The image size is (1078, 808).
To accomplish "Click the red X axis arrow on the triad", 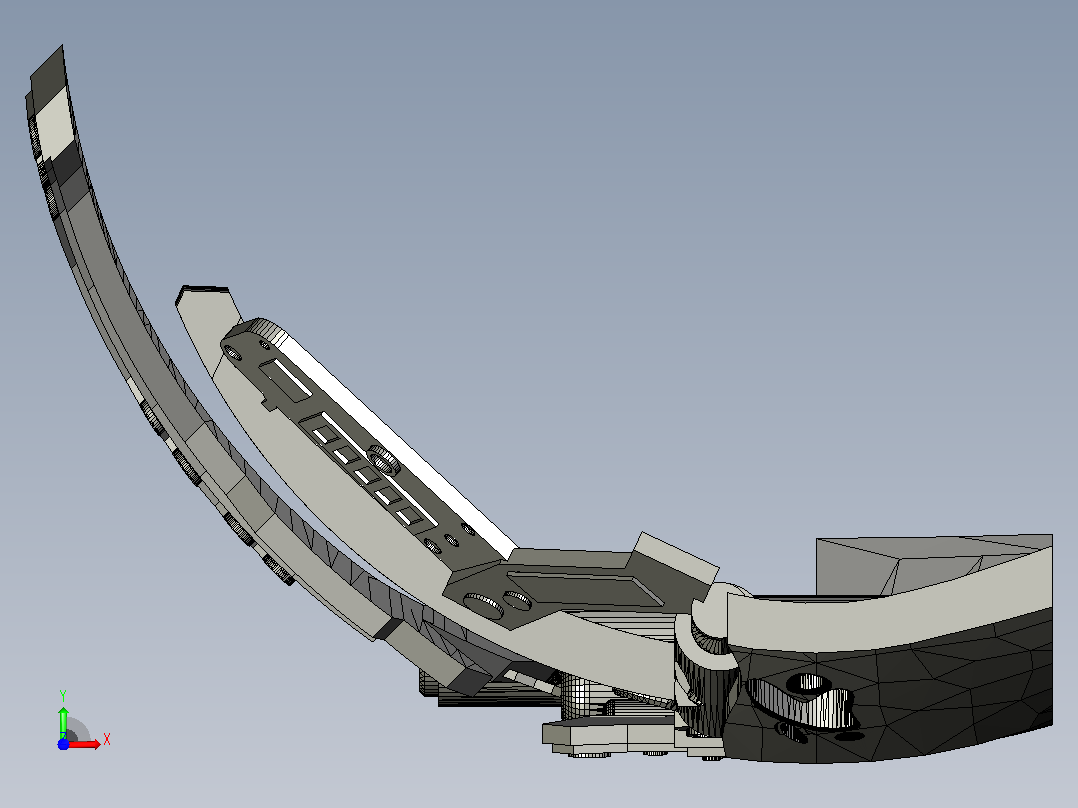I will click(x=85, y=744).
